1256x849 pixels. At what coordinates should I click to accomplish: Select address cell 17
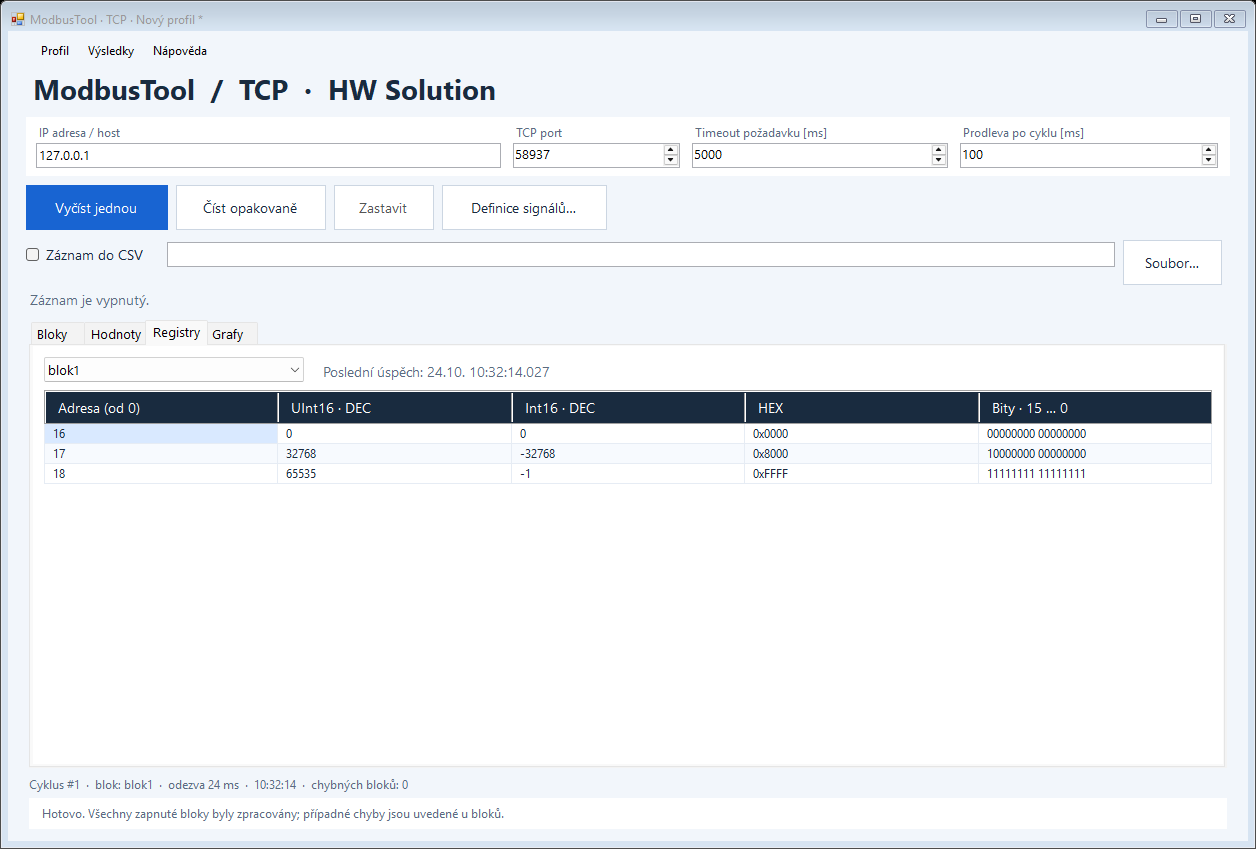point(161,454)
